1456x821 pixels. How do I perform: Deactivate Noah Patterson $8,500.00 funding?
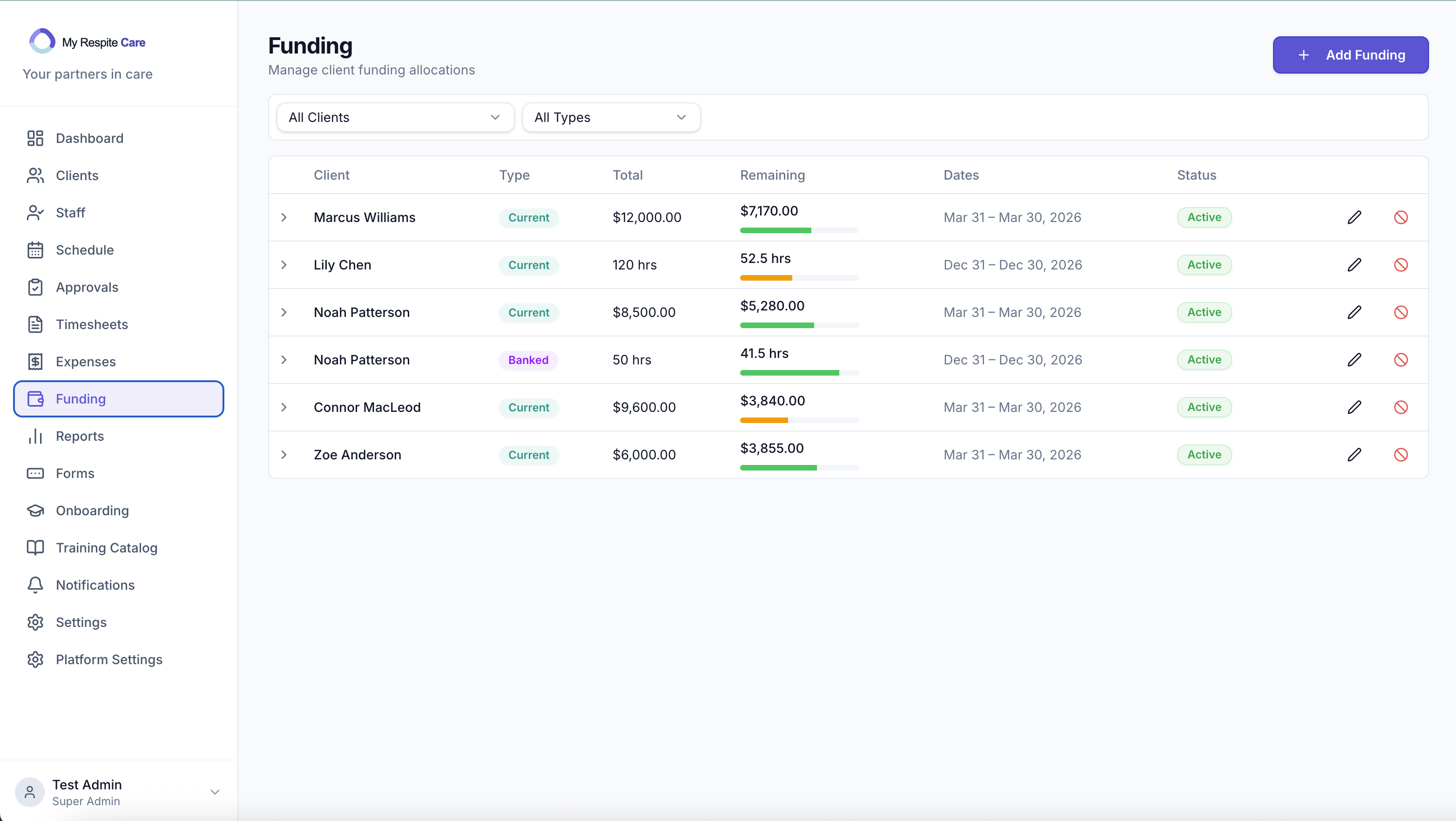1401,312
